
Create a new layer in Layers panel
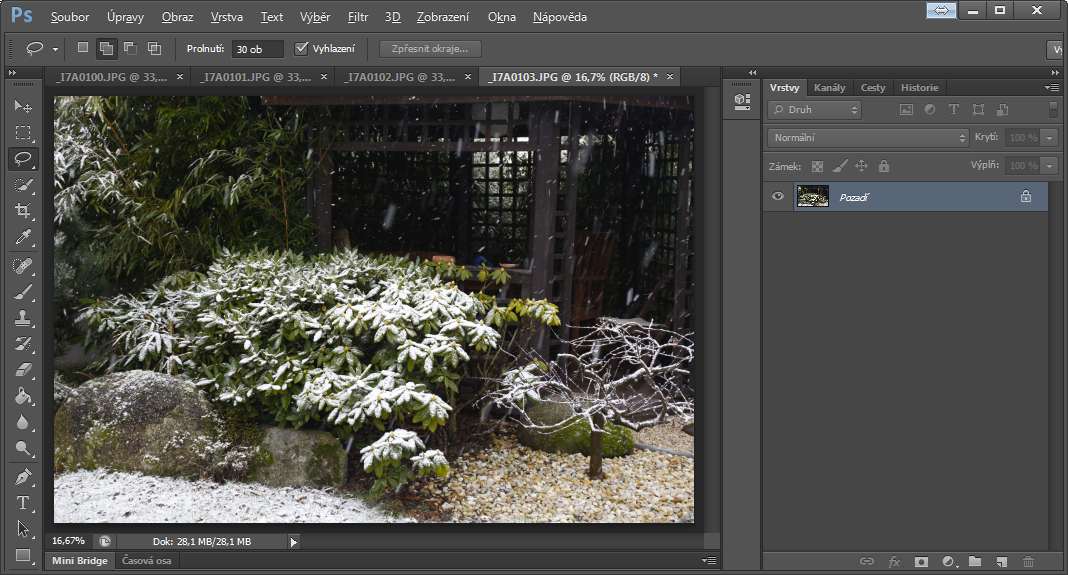pyautogui.click(x=1001, y=562)
